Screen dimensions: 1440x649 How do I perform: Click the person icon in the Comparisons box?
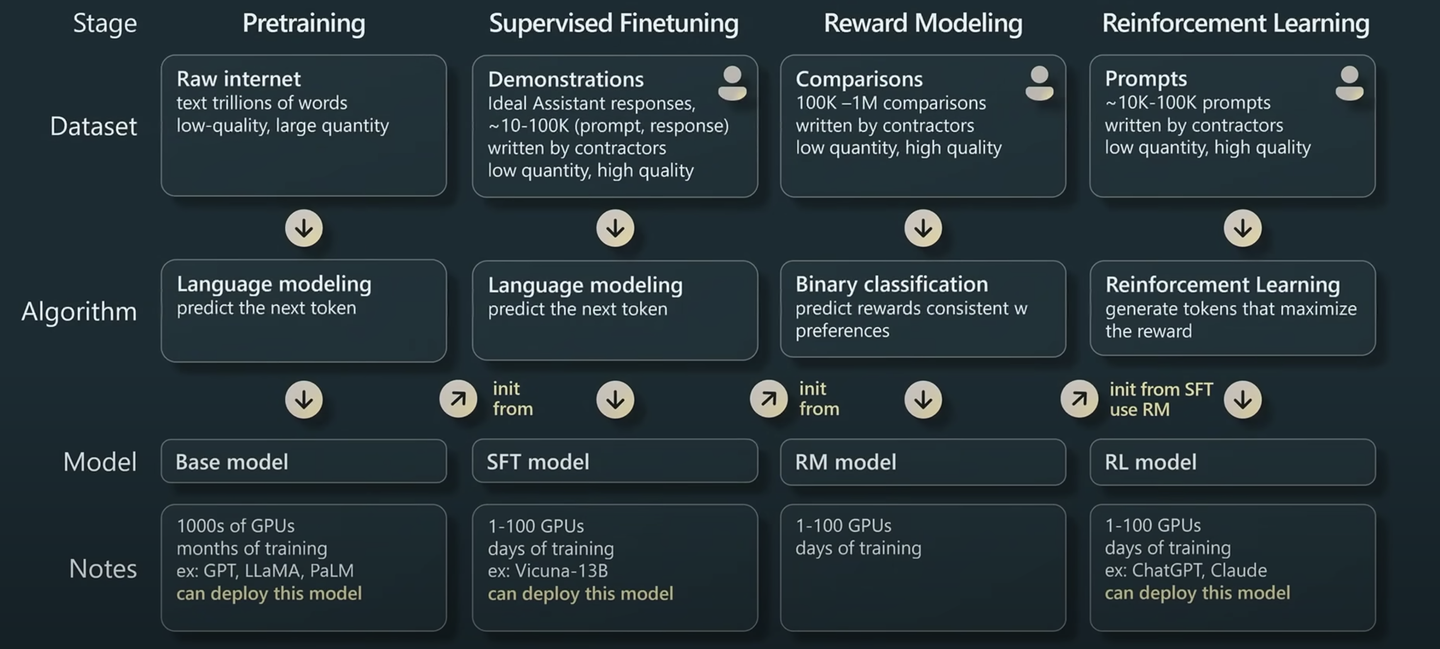click(1040, 83)
